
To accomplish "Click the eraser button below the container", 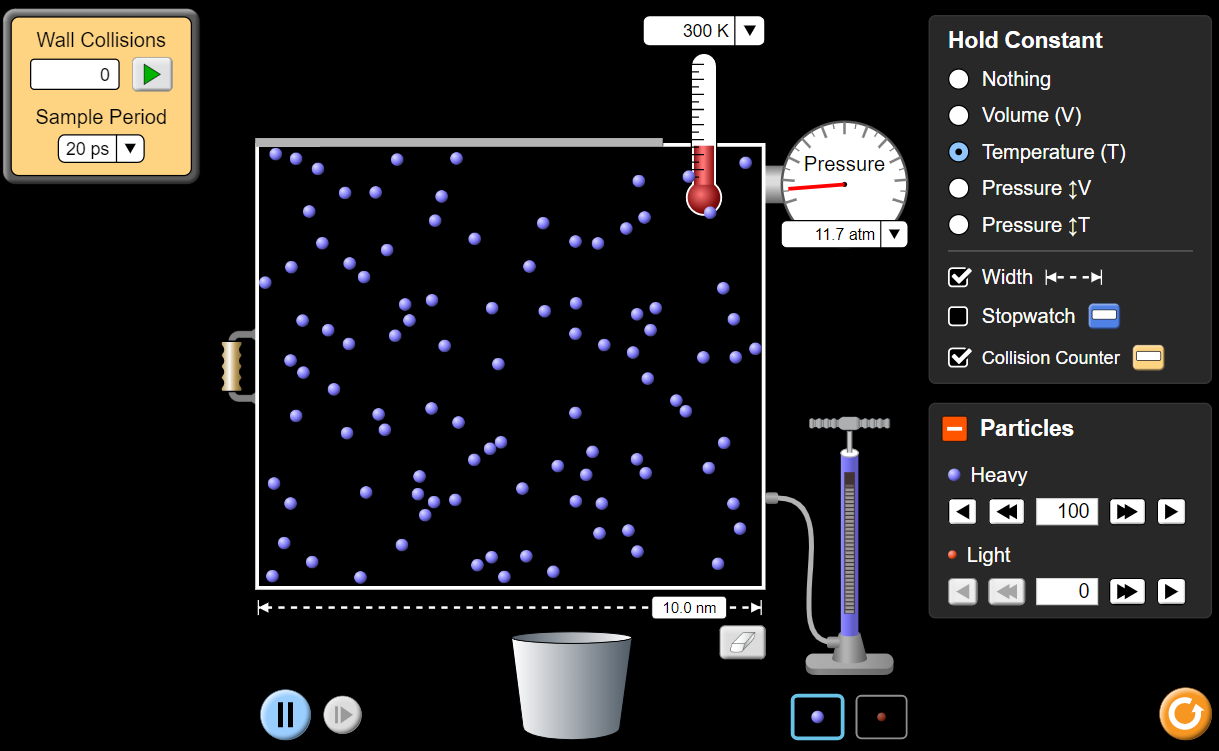I will [742, 642].
